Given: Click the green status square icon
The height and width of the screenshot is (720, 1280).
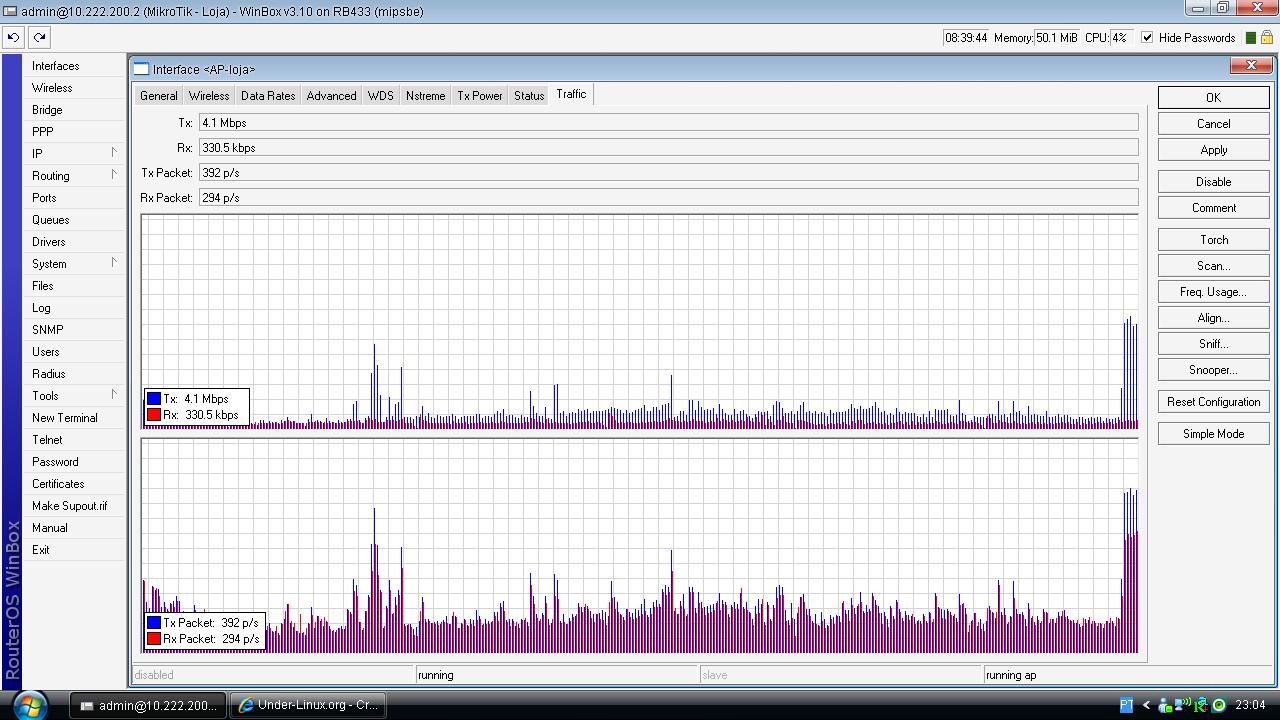Looking at the screenshot, I should coord(1250,38).
